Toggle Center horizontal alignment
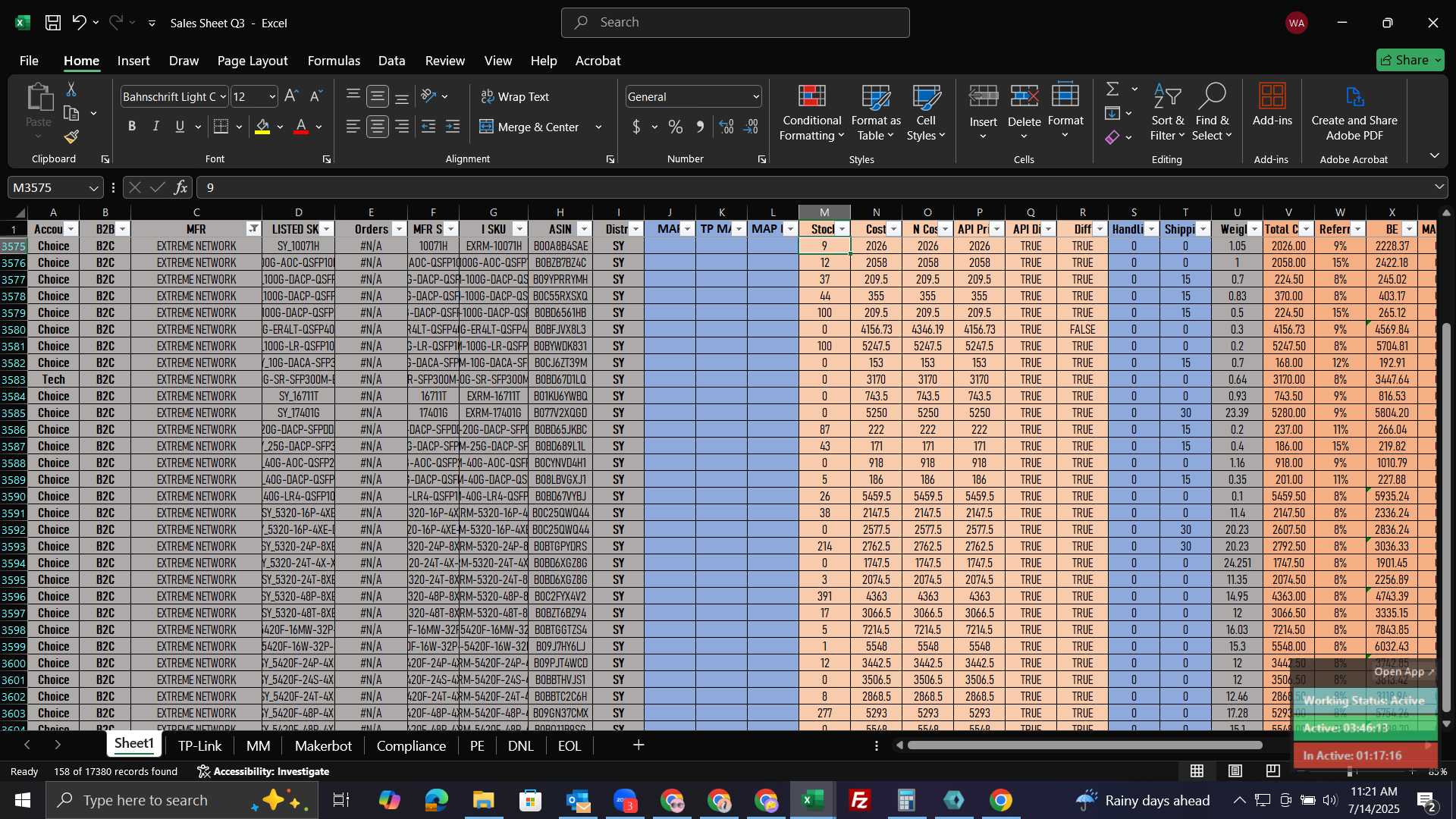 tap(378, 127)
